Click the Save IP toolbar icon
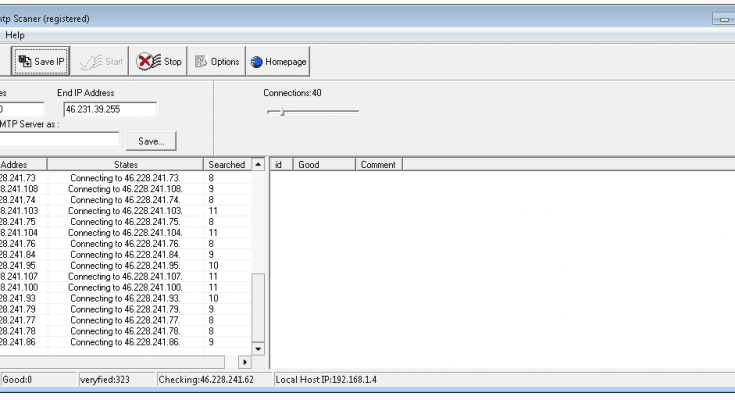The image size is (735, 400). (24, 62)
